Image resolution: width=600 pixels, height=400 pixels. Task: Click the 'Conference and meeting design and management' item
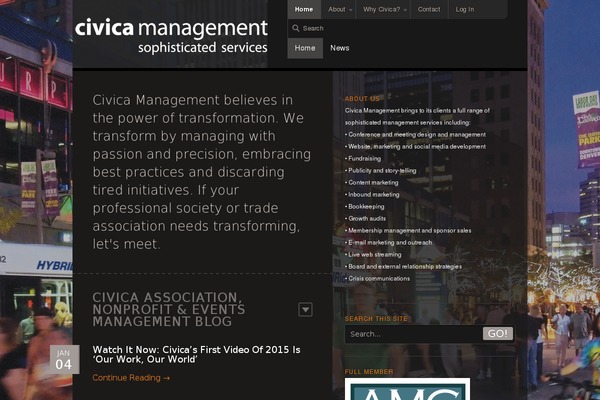coord(415,135)
